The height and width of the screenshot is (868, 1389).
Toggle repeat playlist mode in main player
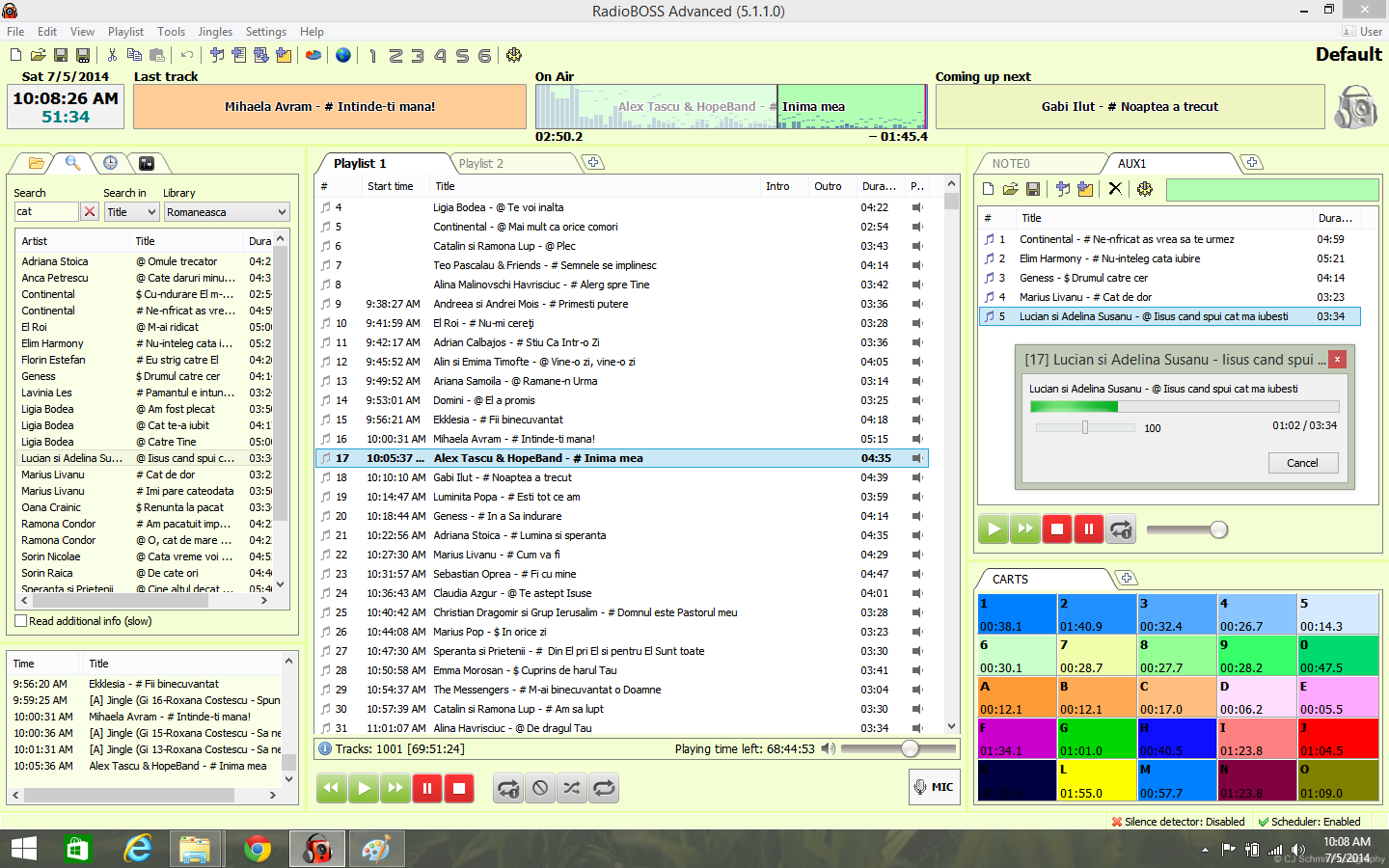pyautogui.click(x=604, y=788)
